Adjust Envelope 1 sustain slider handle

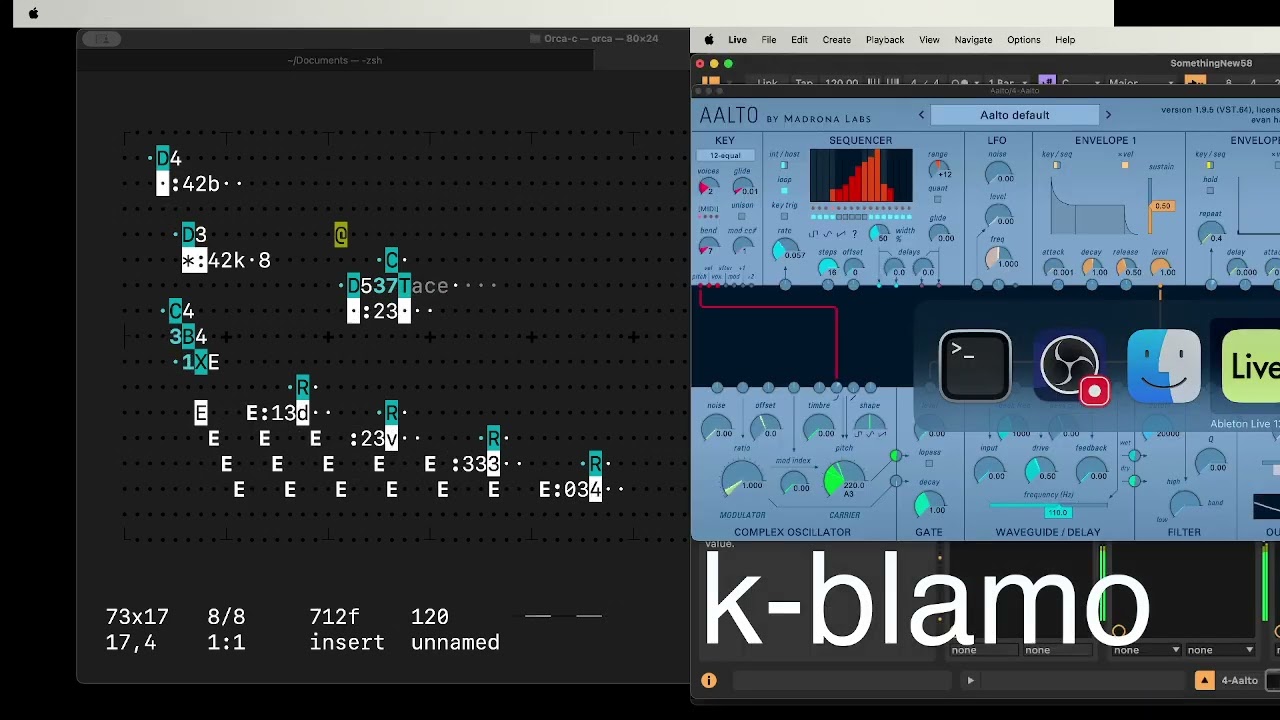(x=1161, y=206)
